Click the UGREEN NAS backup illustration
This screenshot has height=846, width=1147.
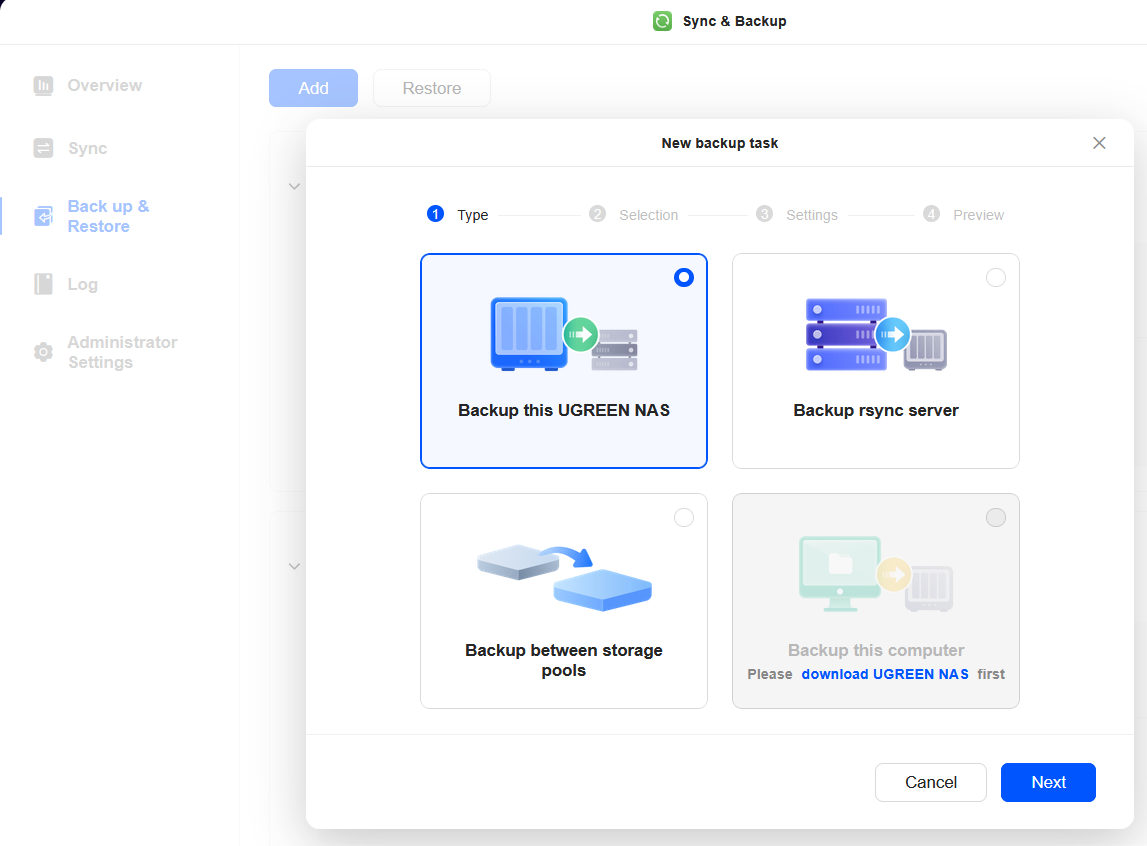coord(564,334)
